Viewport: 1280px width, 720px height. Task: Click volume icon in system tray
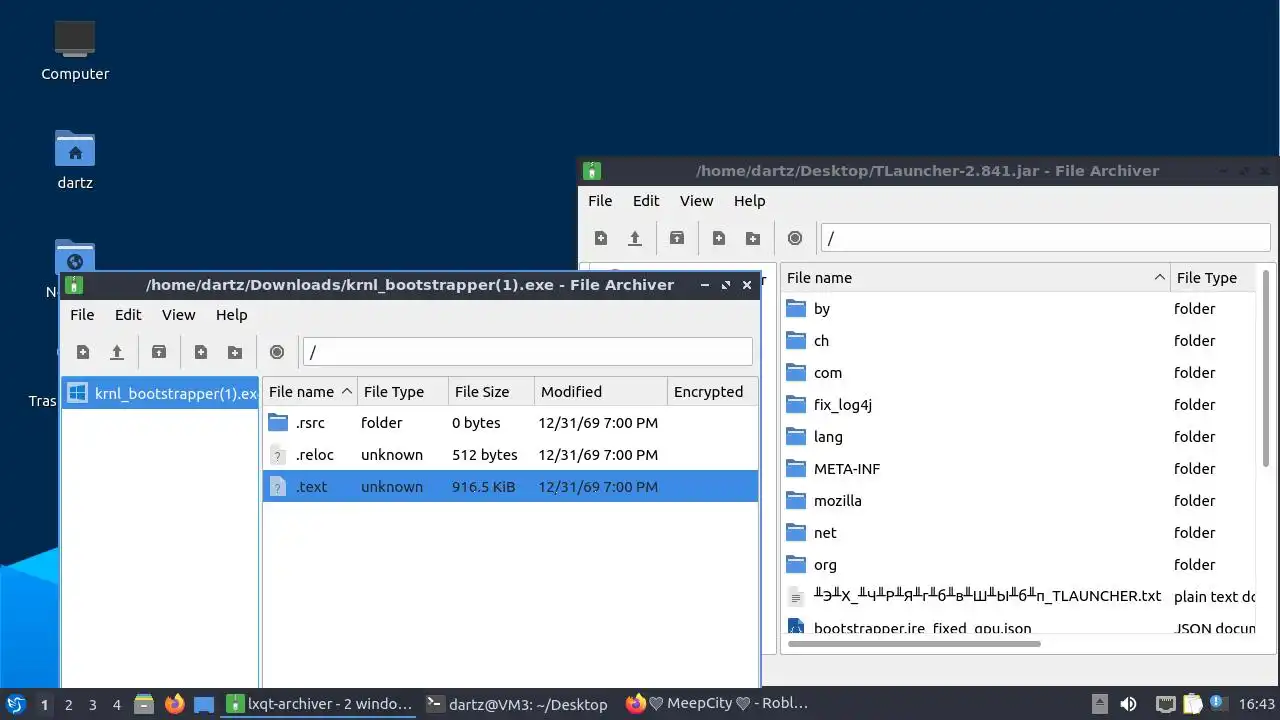(x=1128, y=704)
